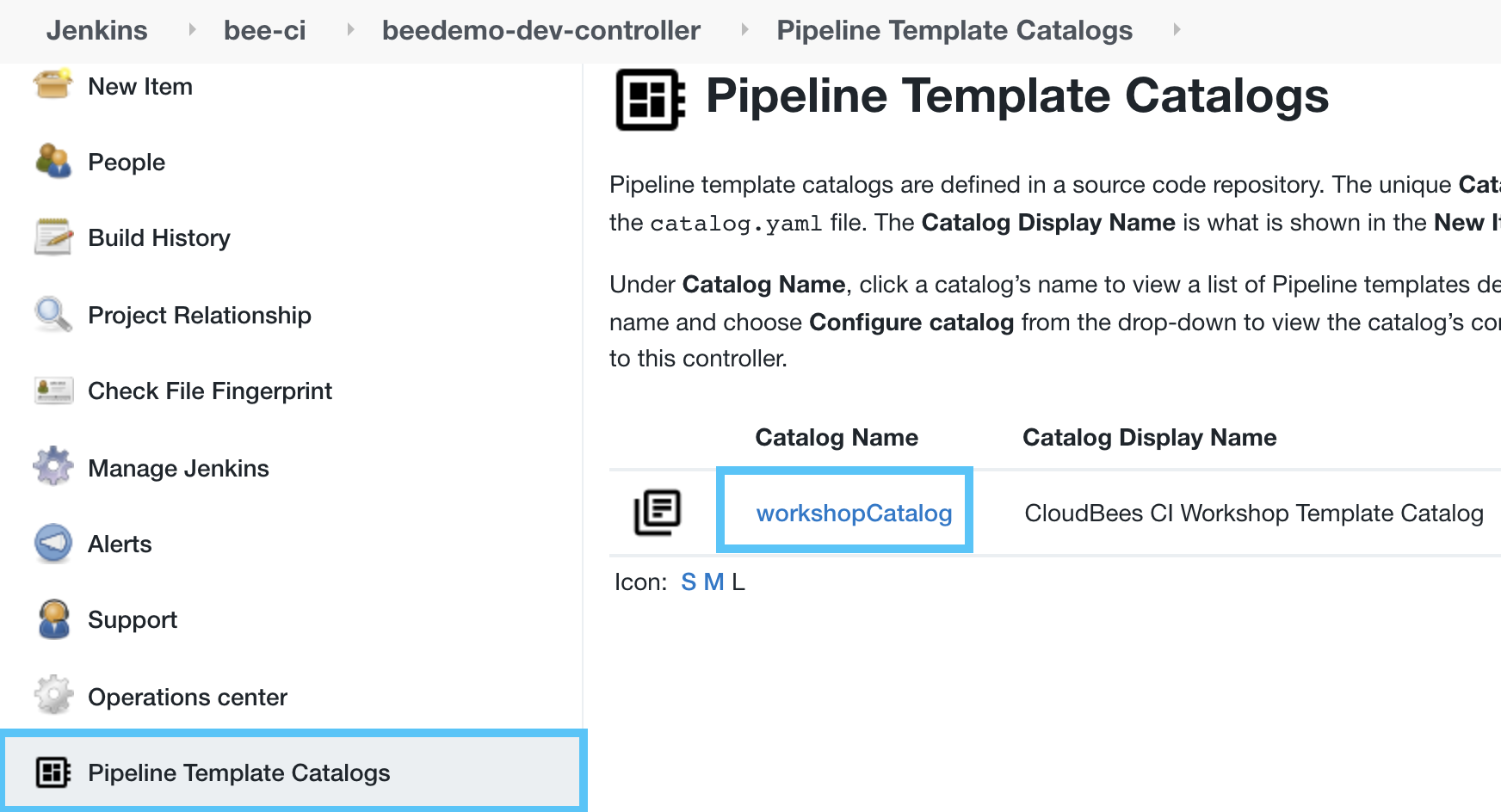Screen dimensions: 1501x812
Task: Click the Alerts megaphone icon
Action: coord(53,544)
